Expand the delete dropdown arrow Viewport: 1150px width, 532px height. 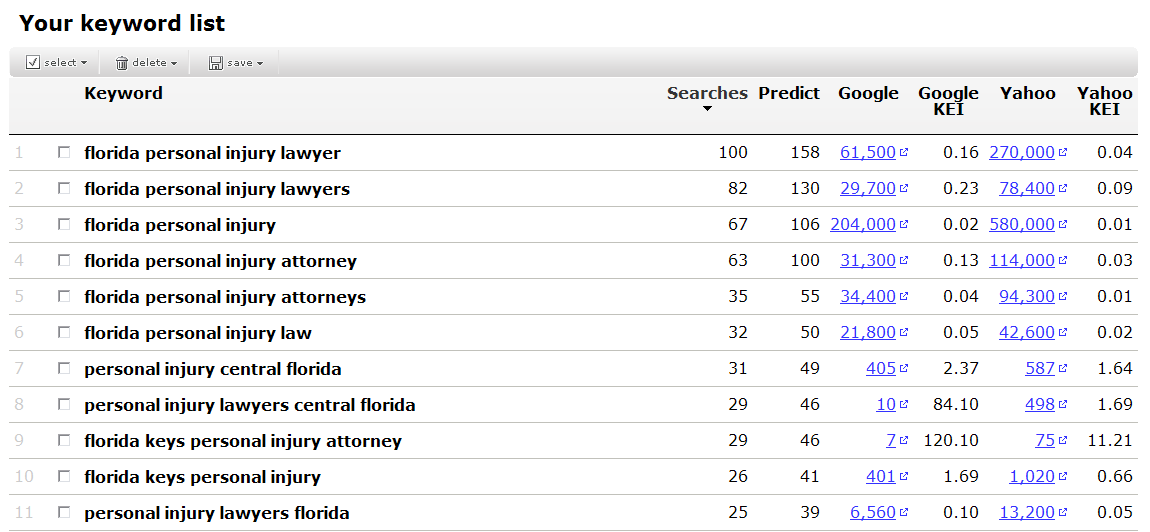(174, 63)
